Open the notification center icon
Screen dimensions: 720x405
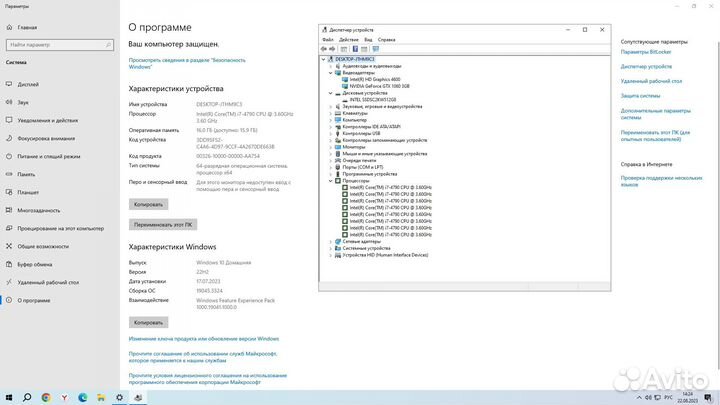coord(708,398)
